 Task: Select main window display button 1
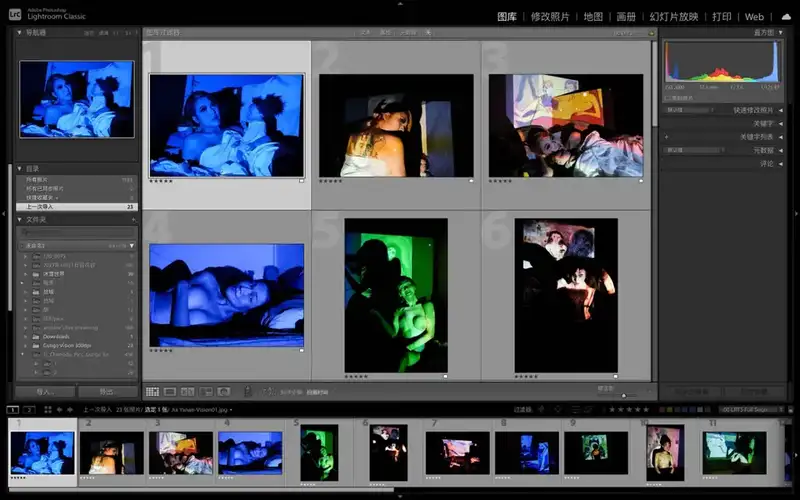tap(13, 410)
